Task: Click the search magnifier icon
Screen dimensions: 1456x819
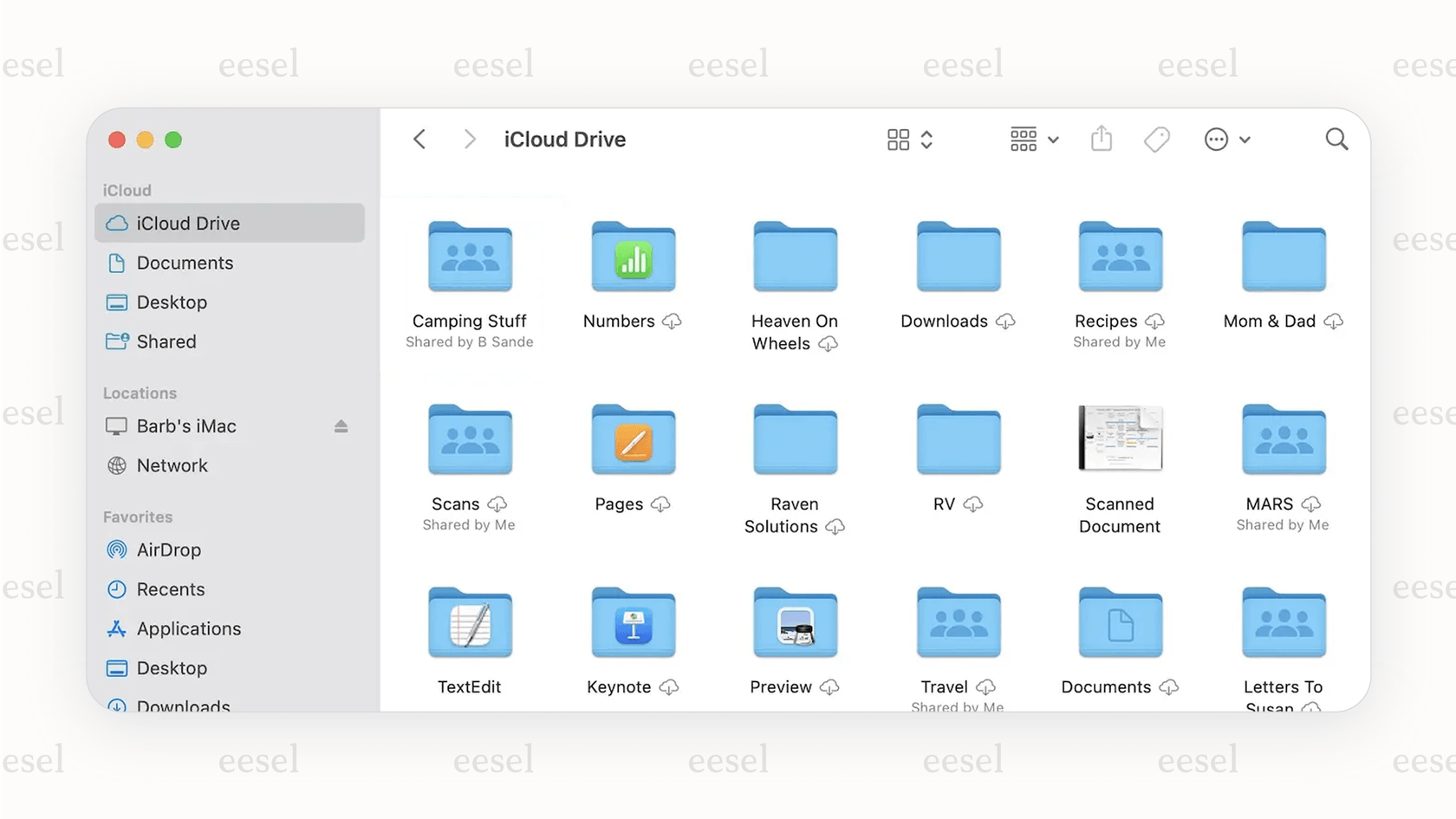Action: (x=1336, y=139)
